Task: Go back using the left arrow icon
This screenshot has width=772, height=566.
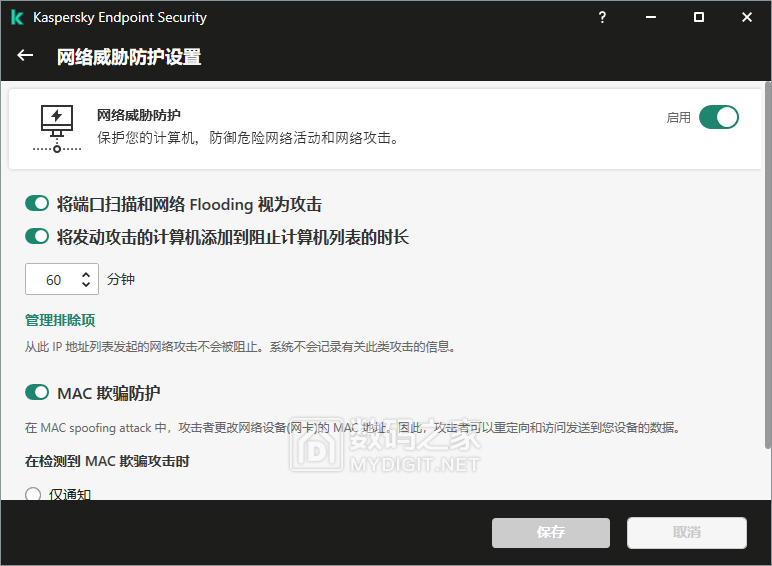Action: [25, 56]
